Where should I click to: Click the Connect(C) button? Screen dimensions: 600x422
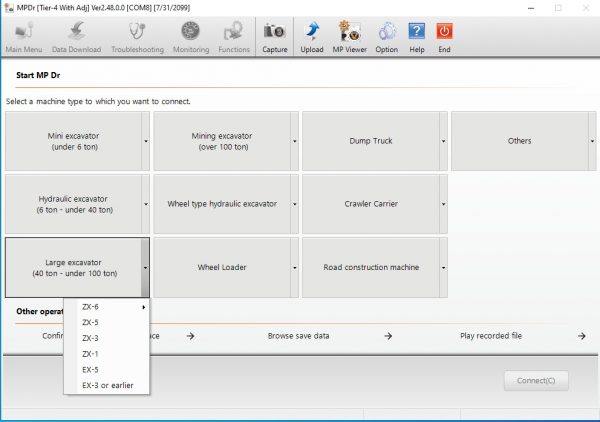pos(536,381)
